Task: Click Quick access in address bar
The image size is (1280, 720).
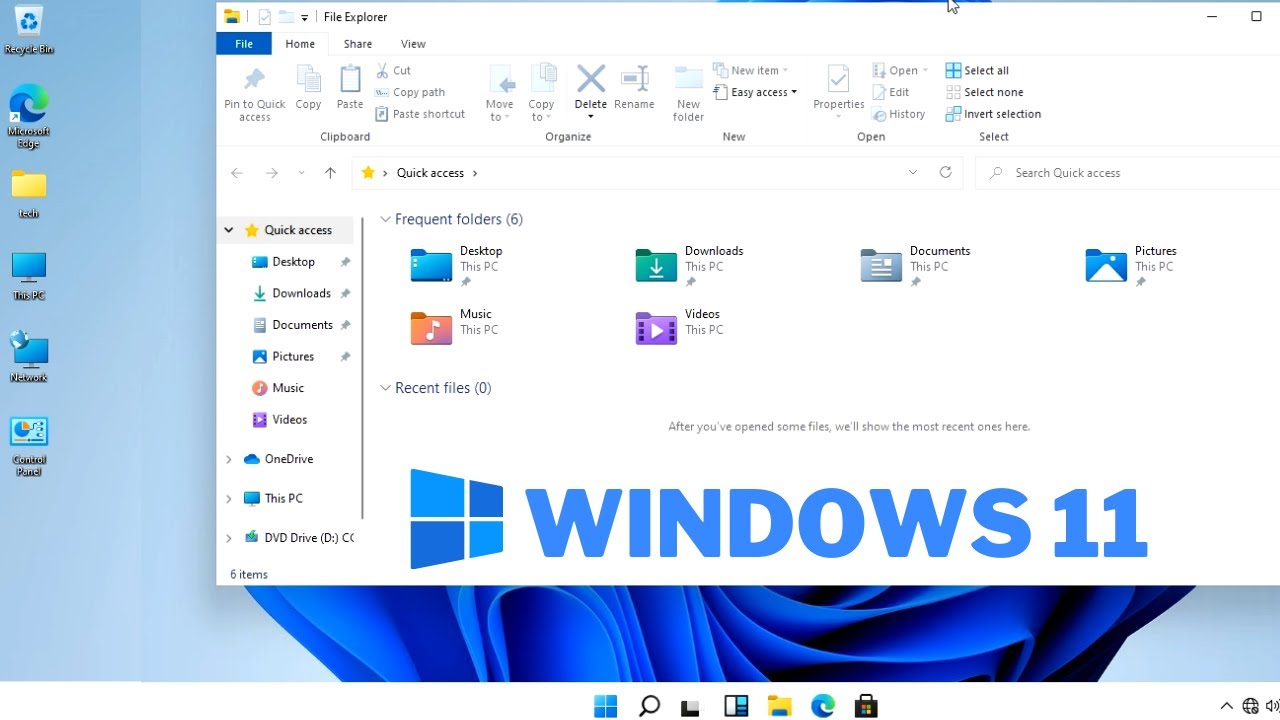Action: [x=430, y=173]
